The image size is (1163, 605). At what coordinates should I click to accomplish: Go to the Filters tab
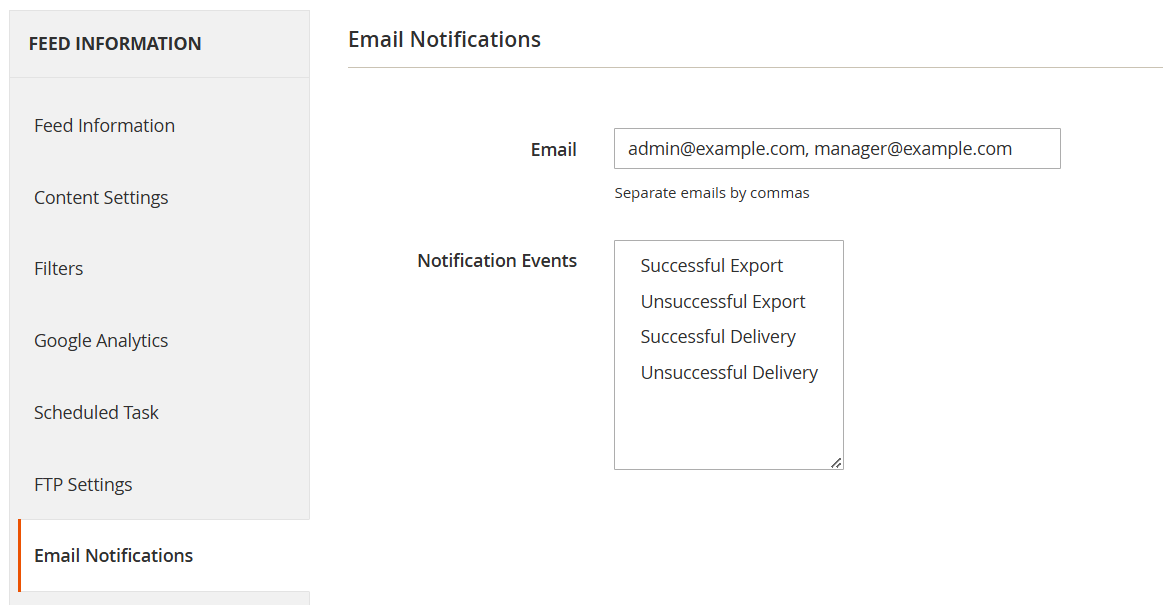(59, 269)
